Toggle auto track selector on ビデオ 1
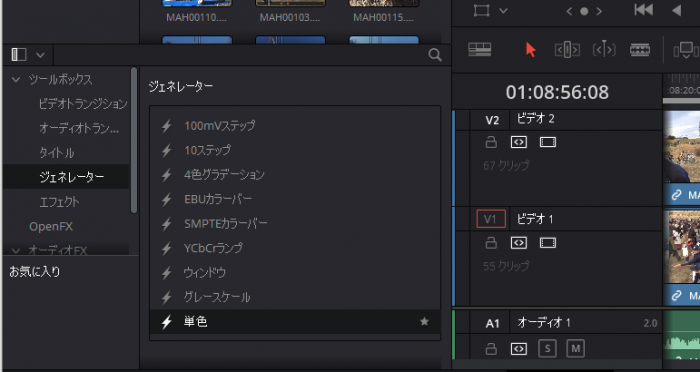This screenshot has height=372, width=700. point(519,243)
